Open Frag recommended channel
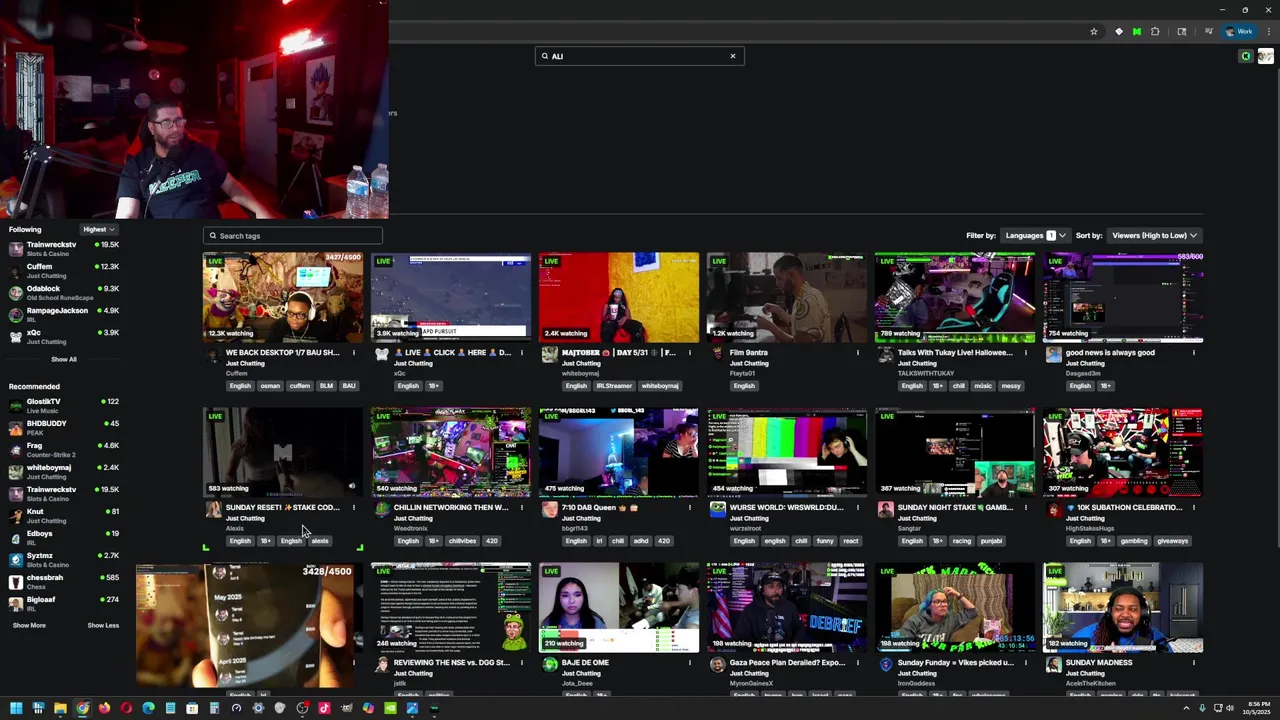This screenshot has height=720, width=1280. click(x=64, y=449)
